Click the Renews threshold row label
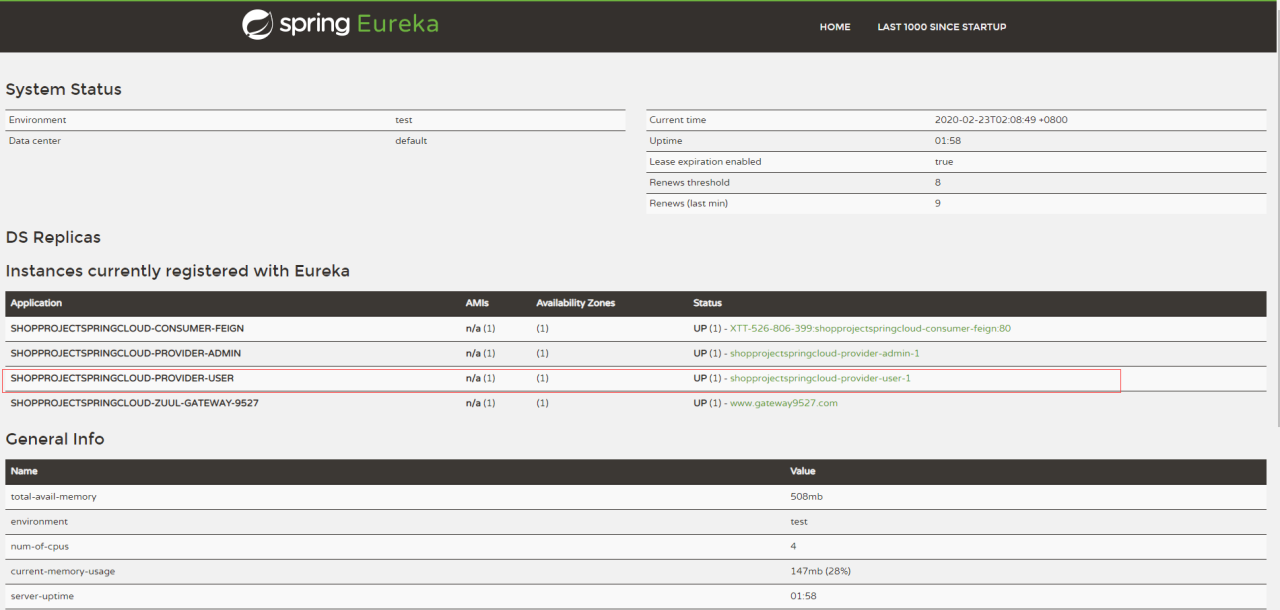 (x=689, y=183)
